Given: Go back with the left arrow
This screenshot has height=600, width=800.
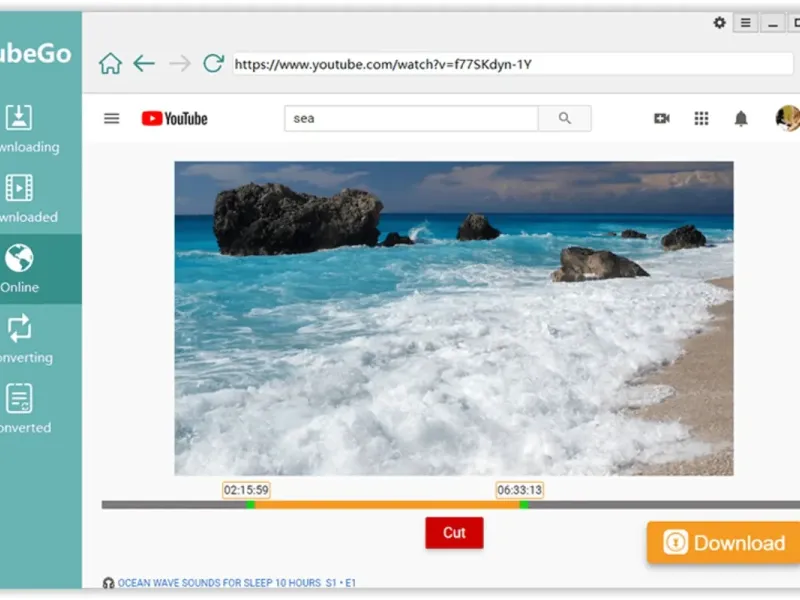Looking at the screenshot, I should (x=144, y=64).
